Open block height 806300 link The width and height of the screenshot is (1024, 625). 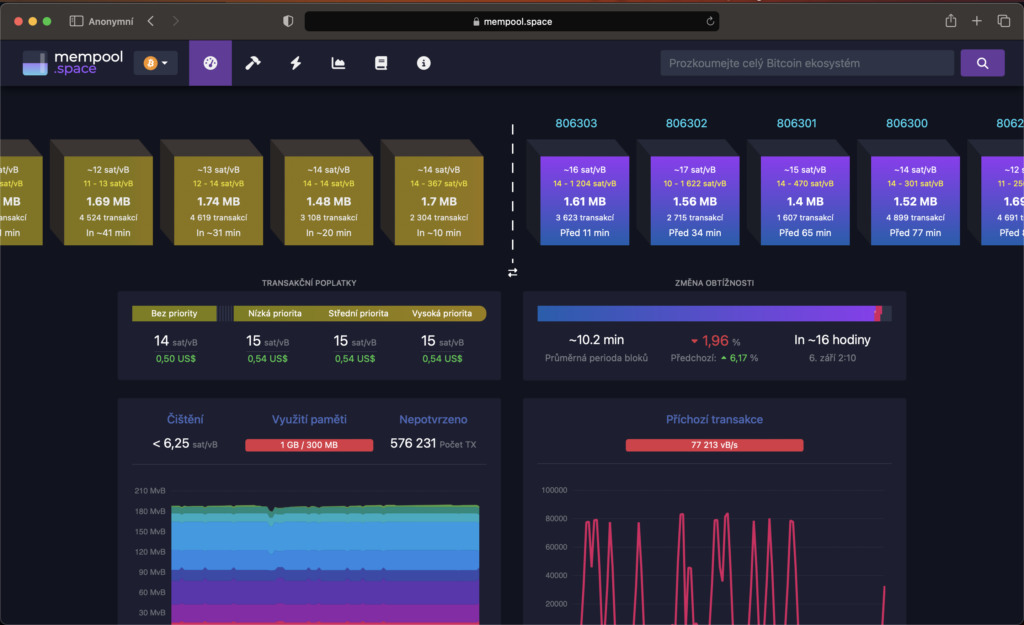[906, 123]
